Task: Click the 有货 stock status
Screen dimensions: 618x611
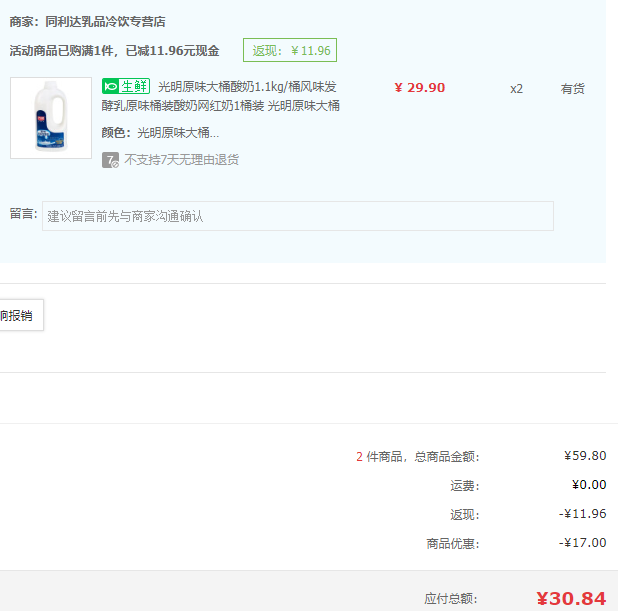Action: click(573, 89)
